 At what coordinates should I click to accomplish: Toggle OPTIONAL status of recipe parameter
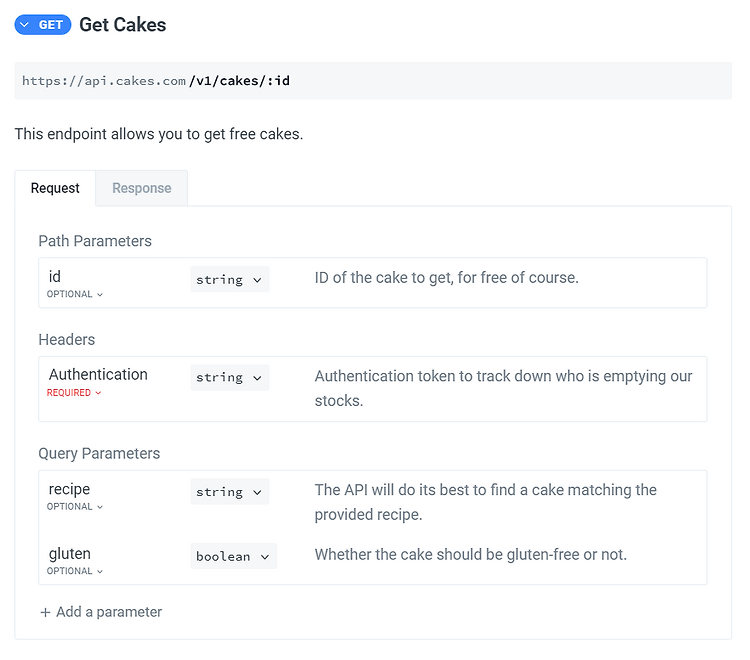click(x=75, y=506)
